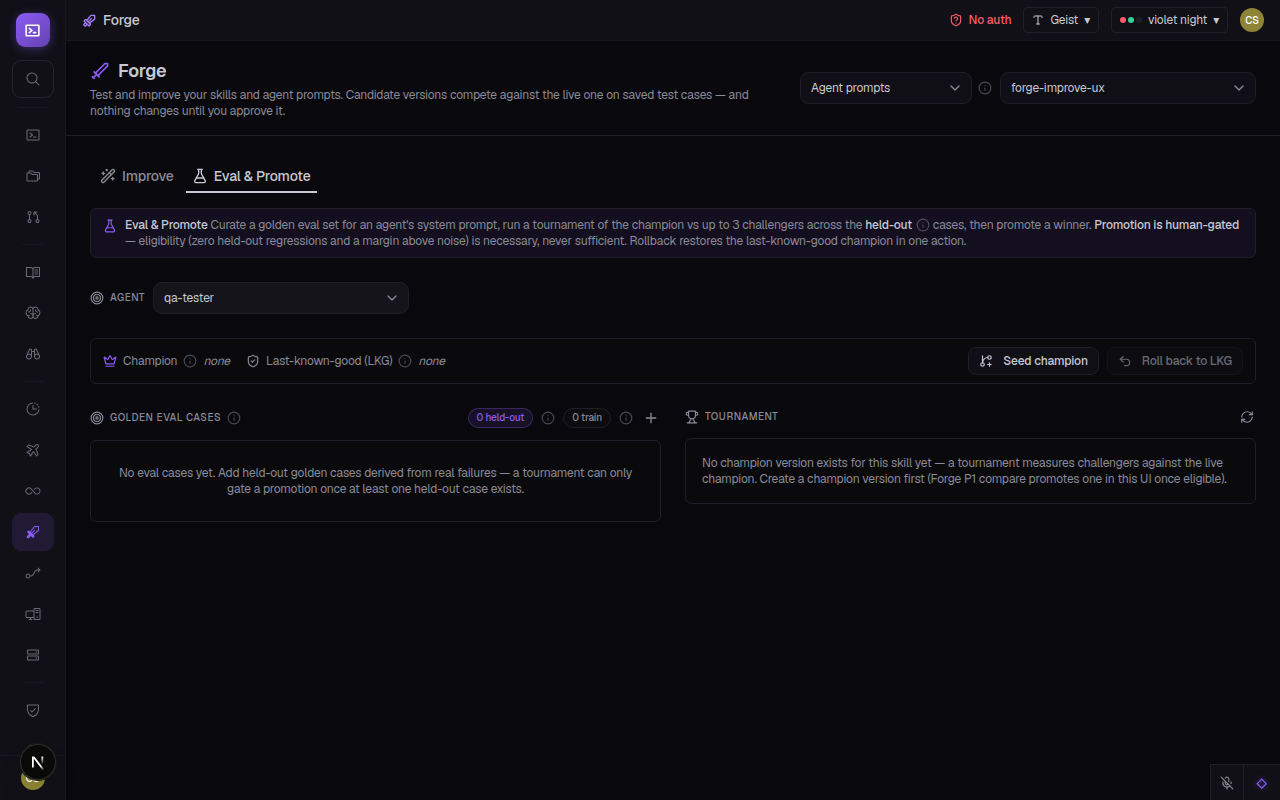Image resolution: width=1280 pixels, height=800 pixels.
Task: Open the pull request icon in the sidebar
Action: click(x=33, y=216)
